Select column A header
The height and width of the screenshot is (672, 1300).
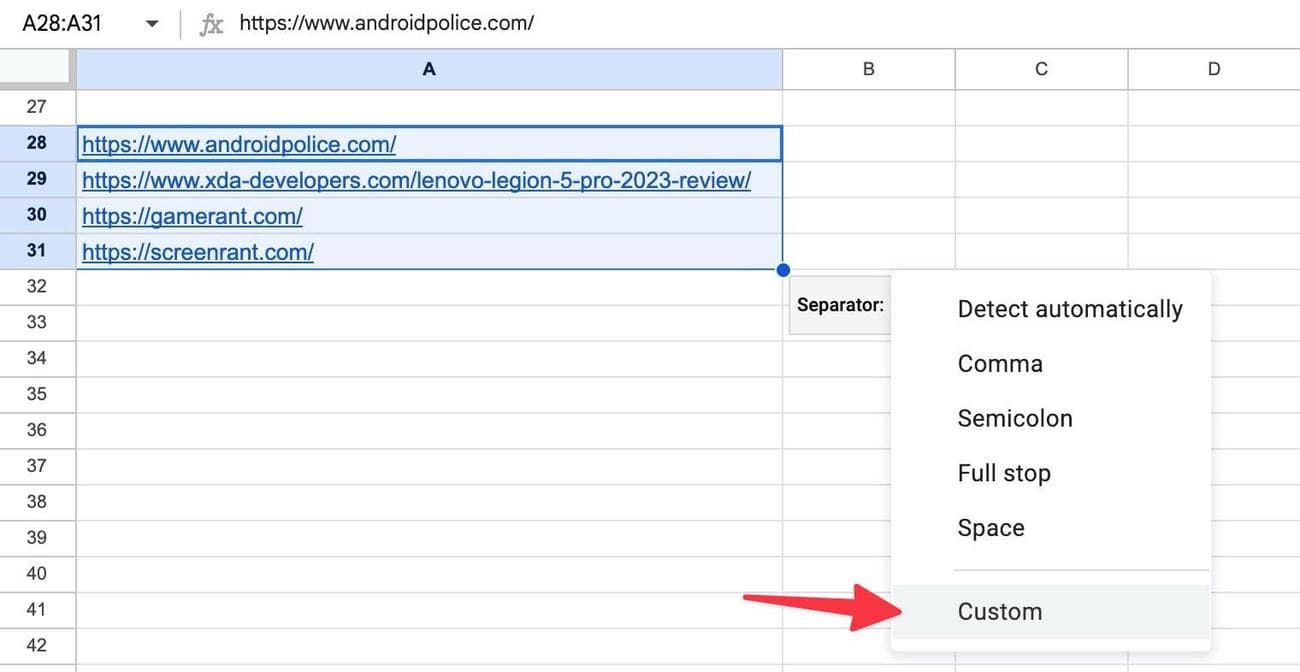tap(429, 69)
